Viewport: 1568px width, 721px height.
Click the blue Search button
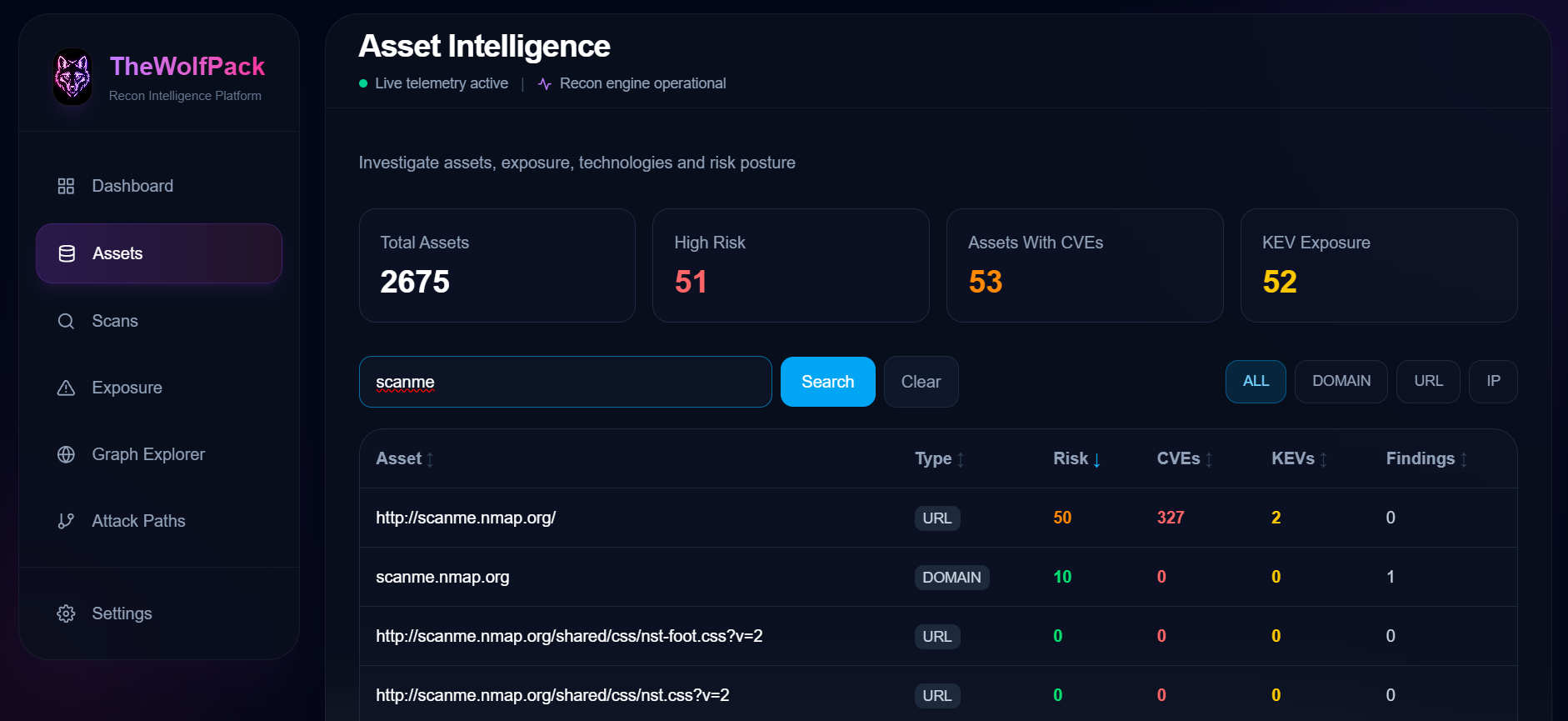click(x=828, y=382)
